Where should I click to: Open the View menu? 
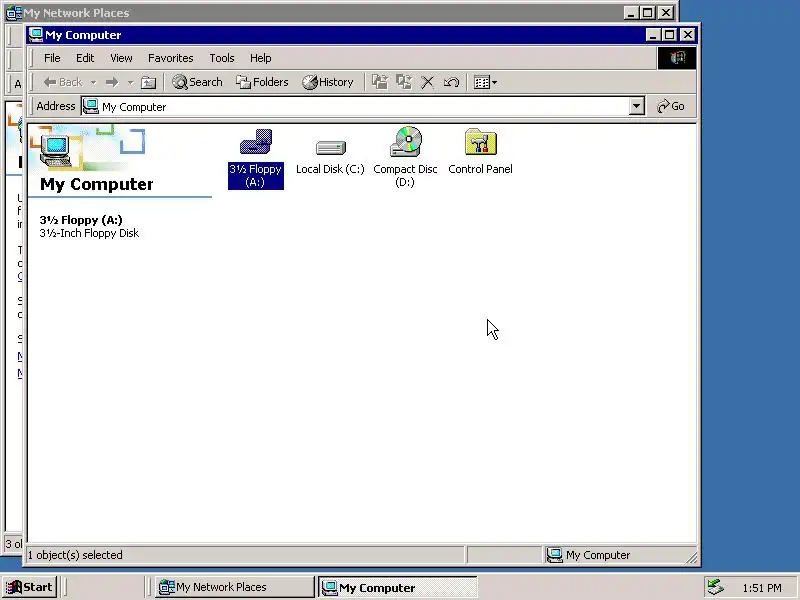pos(121,58)
